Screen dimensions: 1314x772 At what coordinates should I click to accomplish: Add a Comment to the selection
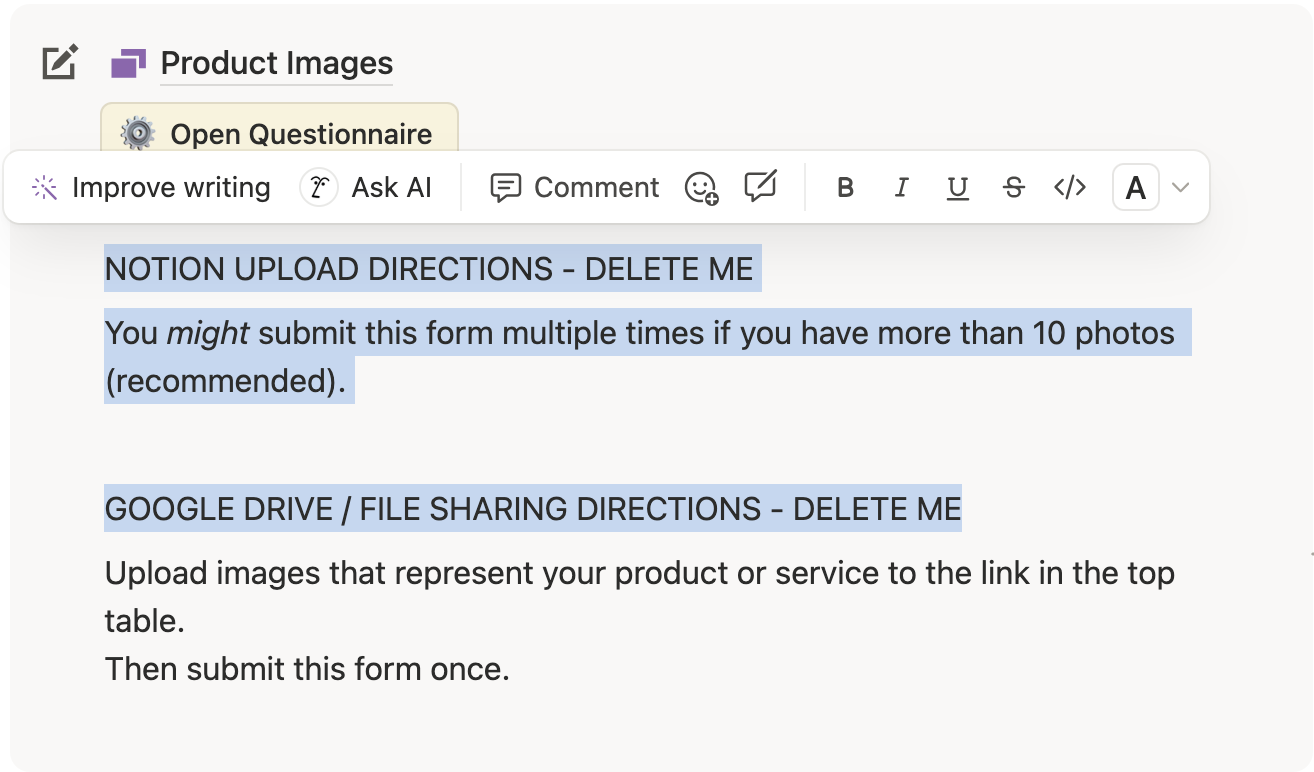[x=575, y=188]
